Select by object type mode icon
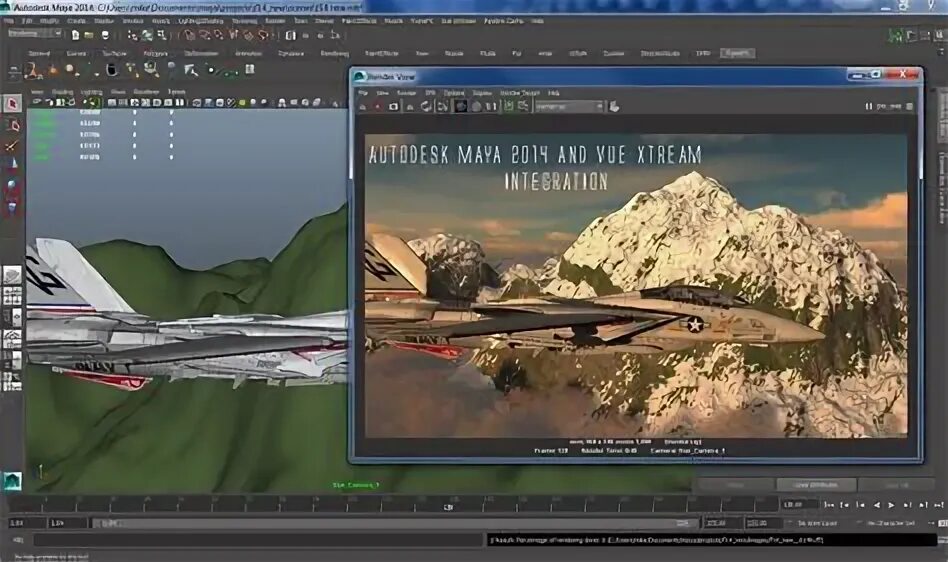Image resolution: width=948 pixels, height=562 pixels. [x=147, y=35]
